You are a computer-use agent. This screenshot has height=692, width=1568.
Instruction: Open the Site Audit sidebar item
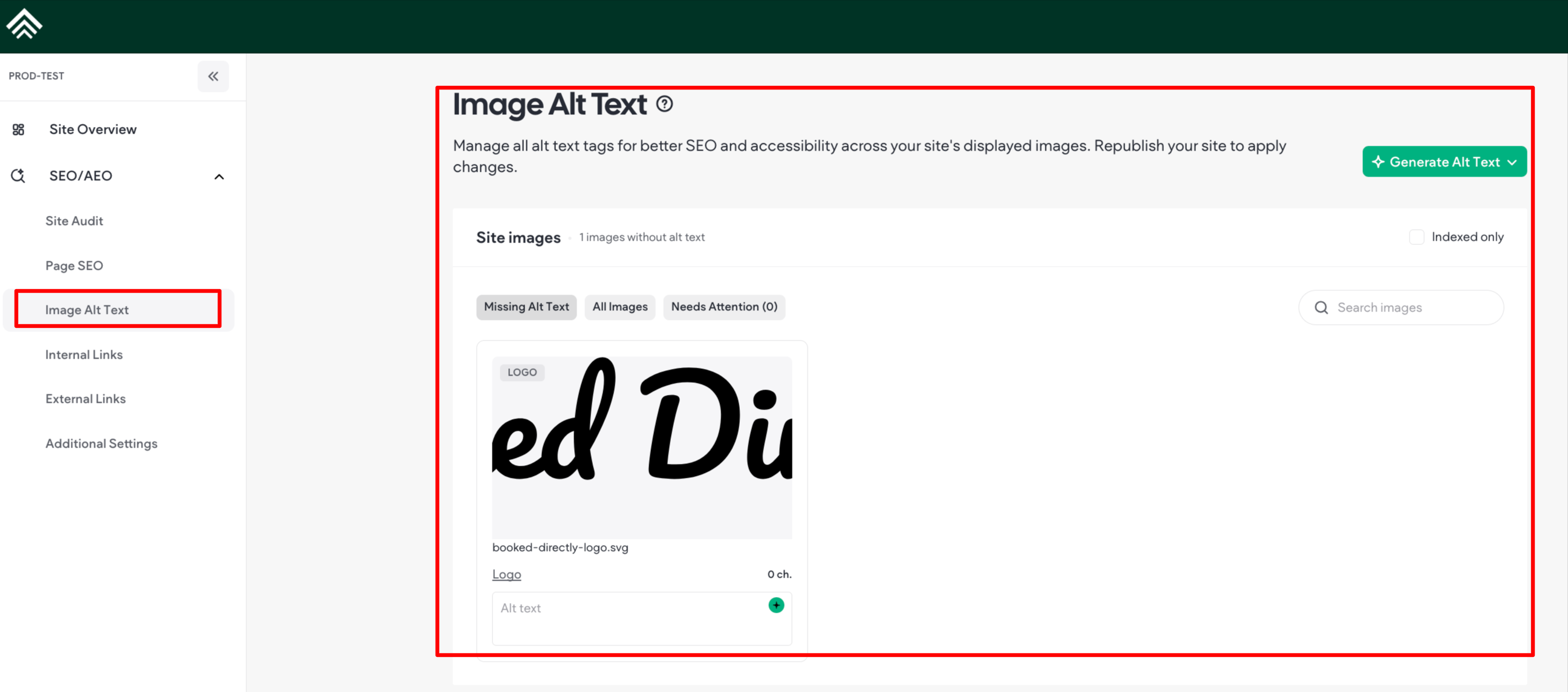tap(74, 221)
